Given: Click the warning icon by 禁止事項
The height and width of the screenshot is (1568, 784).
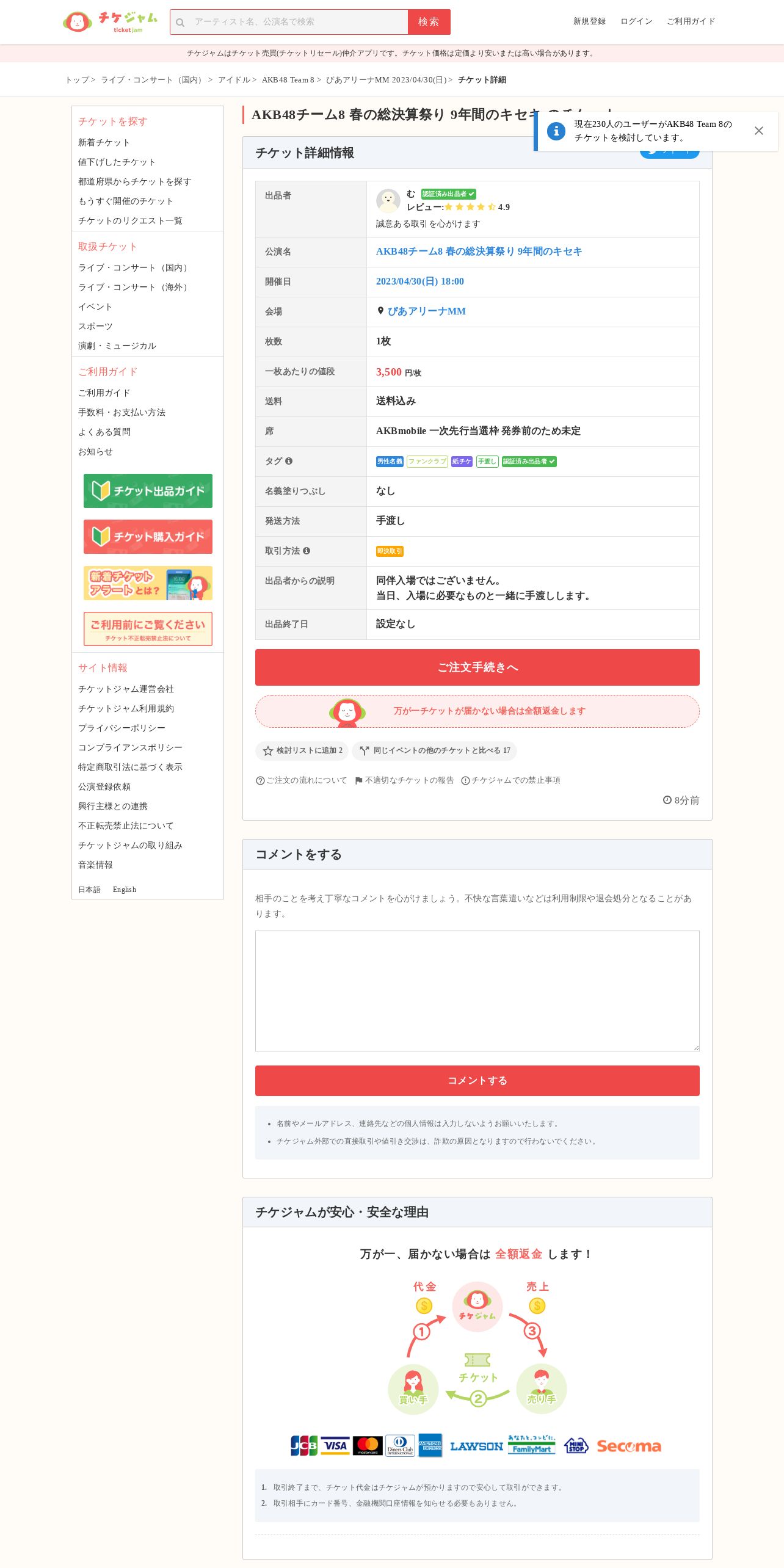Looking at the screenshot, I should [465, 780].
